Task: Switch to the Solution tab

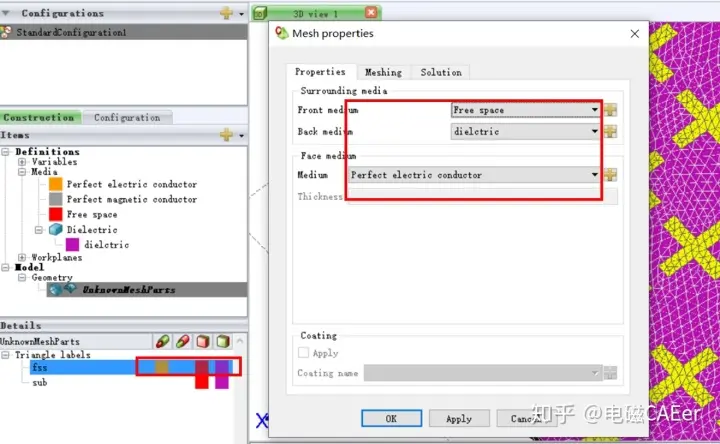Action: pos(441,72)
